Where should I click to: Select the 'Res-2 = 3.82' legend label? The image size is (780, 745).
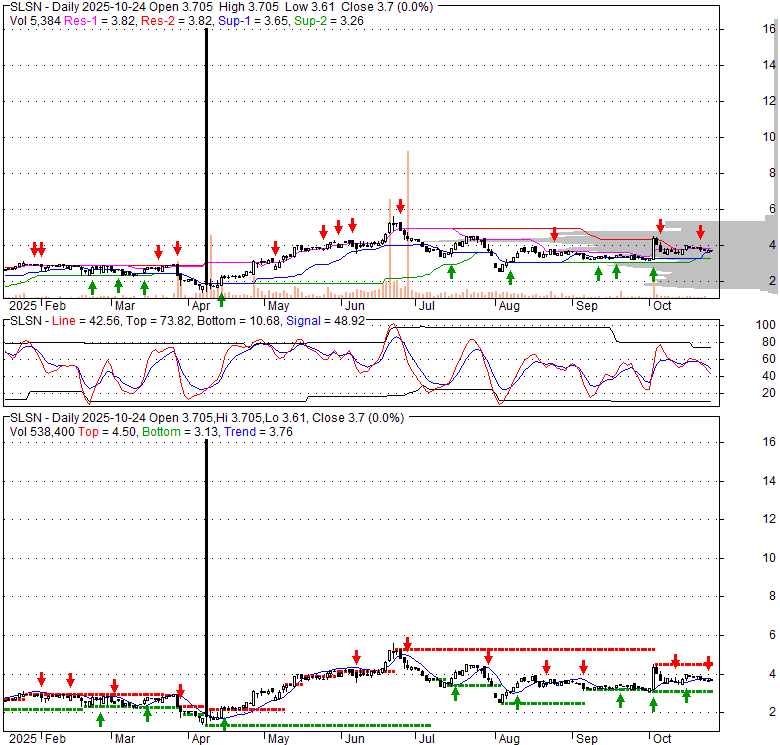coord(177,21)
